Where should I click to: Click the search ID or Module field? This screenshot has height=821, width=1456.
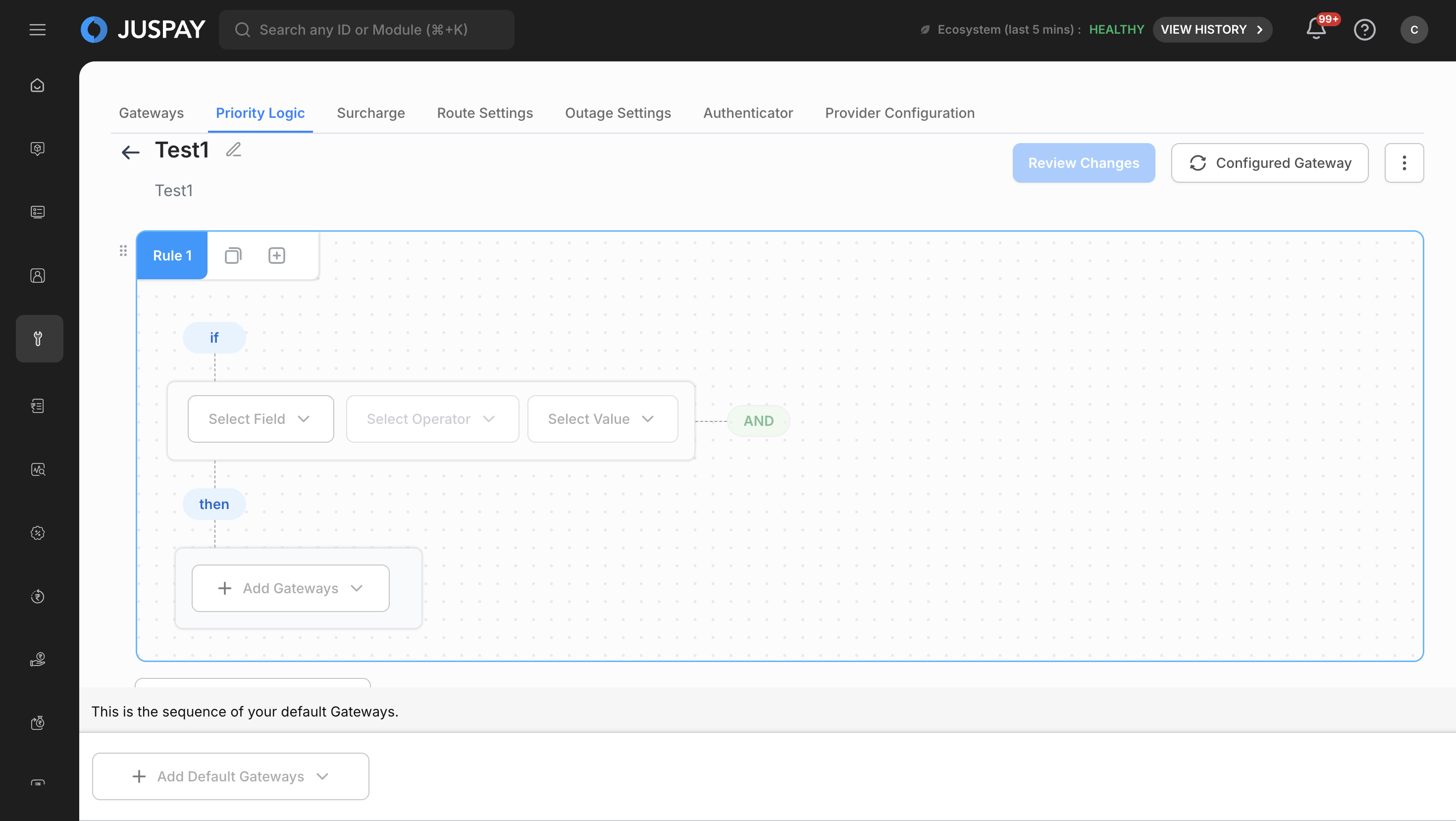[366, 29]
